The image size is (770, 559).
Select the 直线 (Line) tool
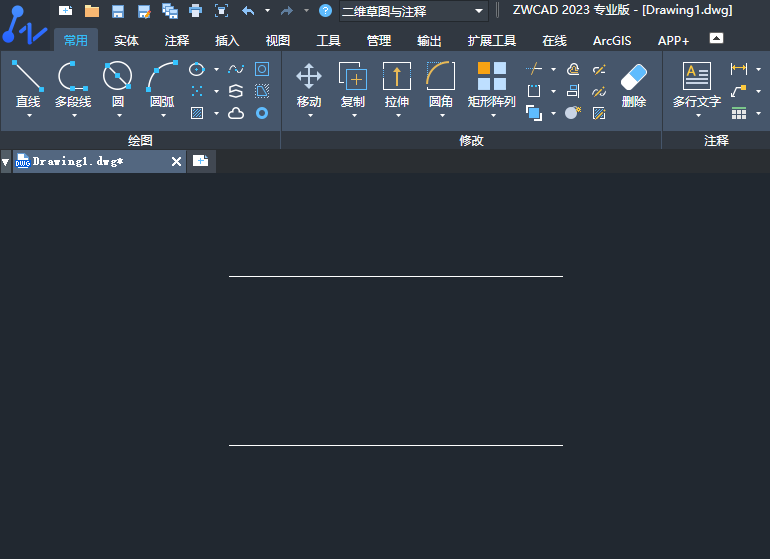[x=28, y=84]
